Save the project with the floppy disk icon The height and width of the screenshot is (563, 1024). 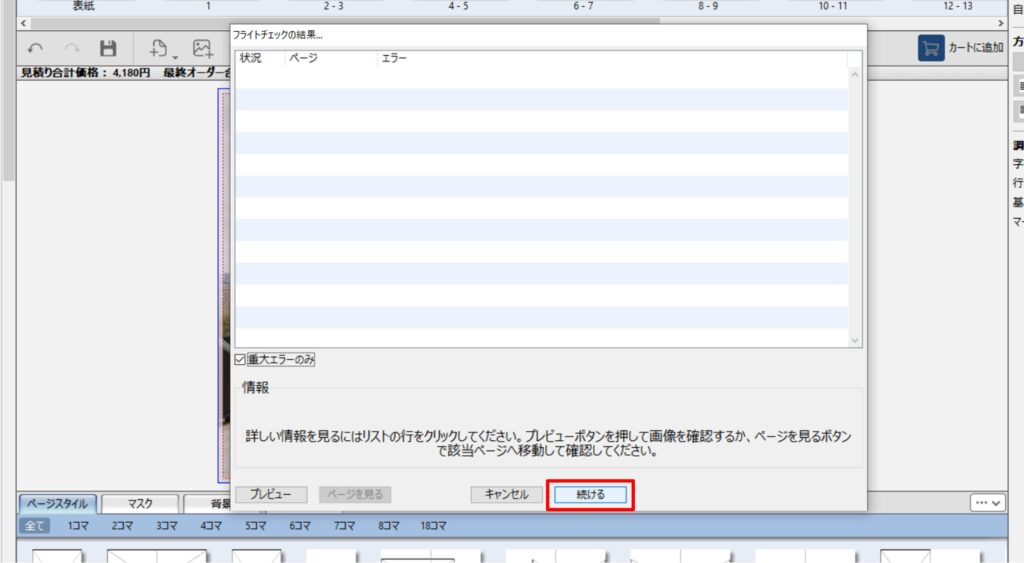coord(108,48)
